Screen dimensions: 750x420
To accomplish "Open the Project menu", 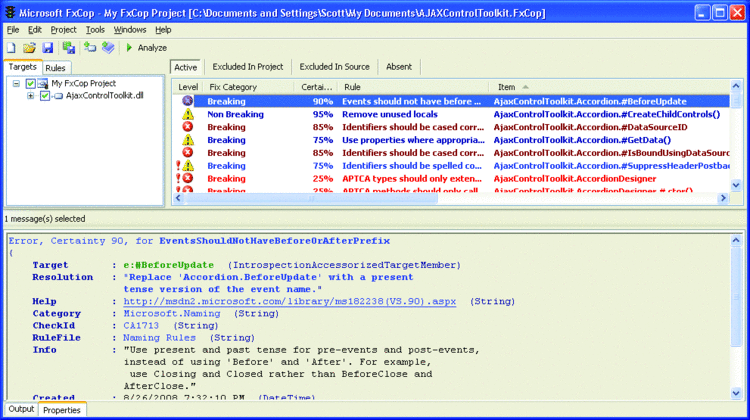I will 63,30.
